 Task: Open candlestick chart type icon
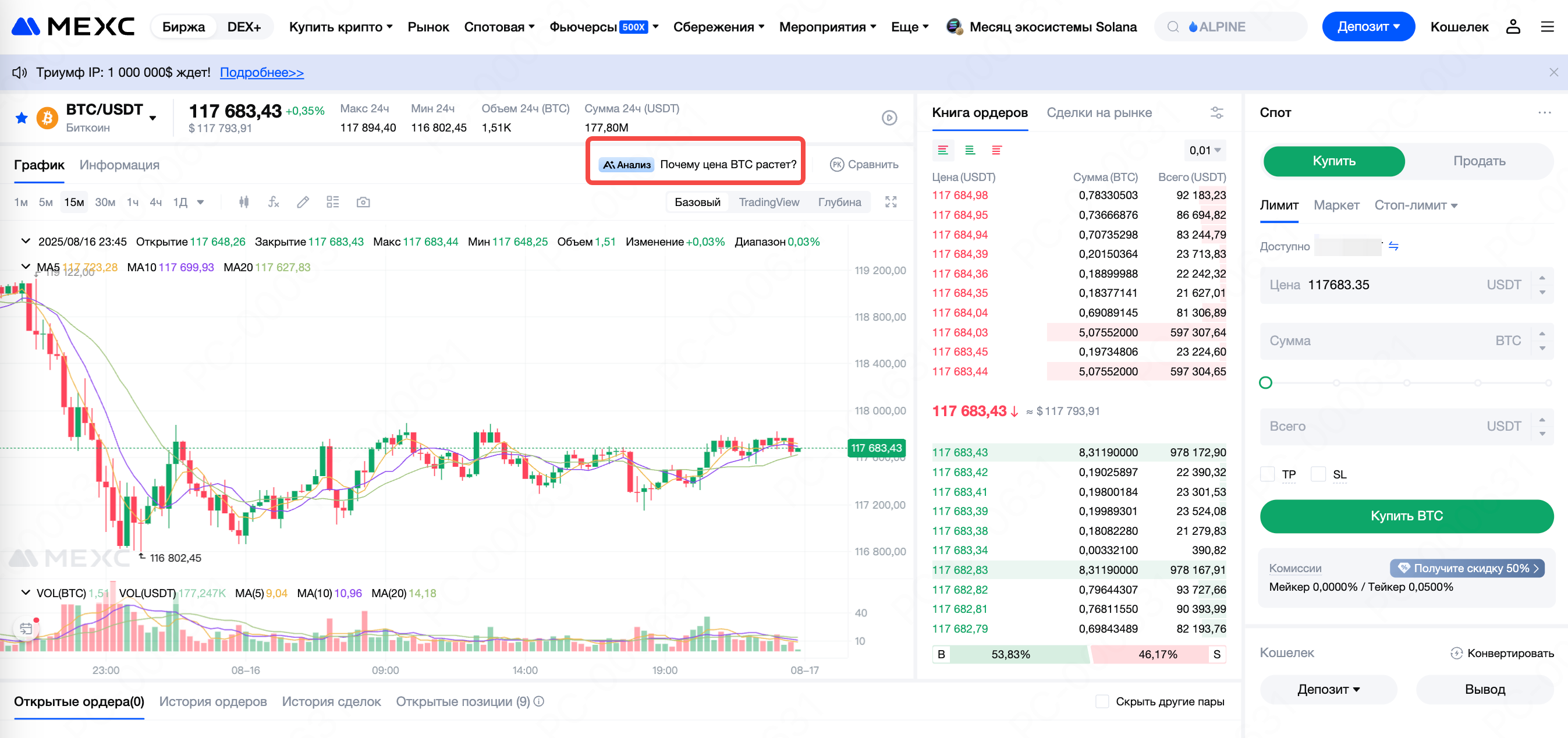[243, 202]
